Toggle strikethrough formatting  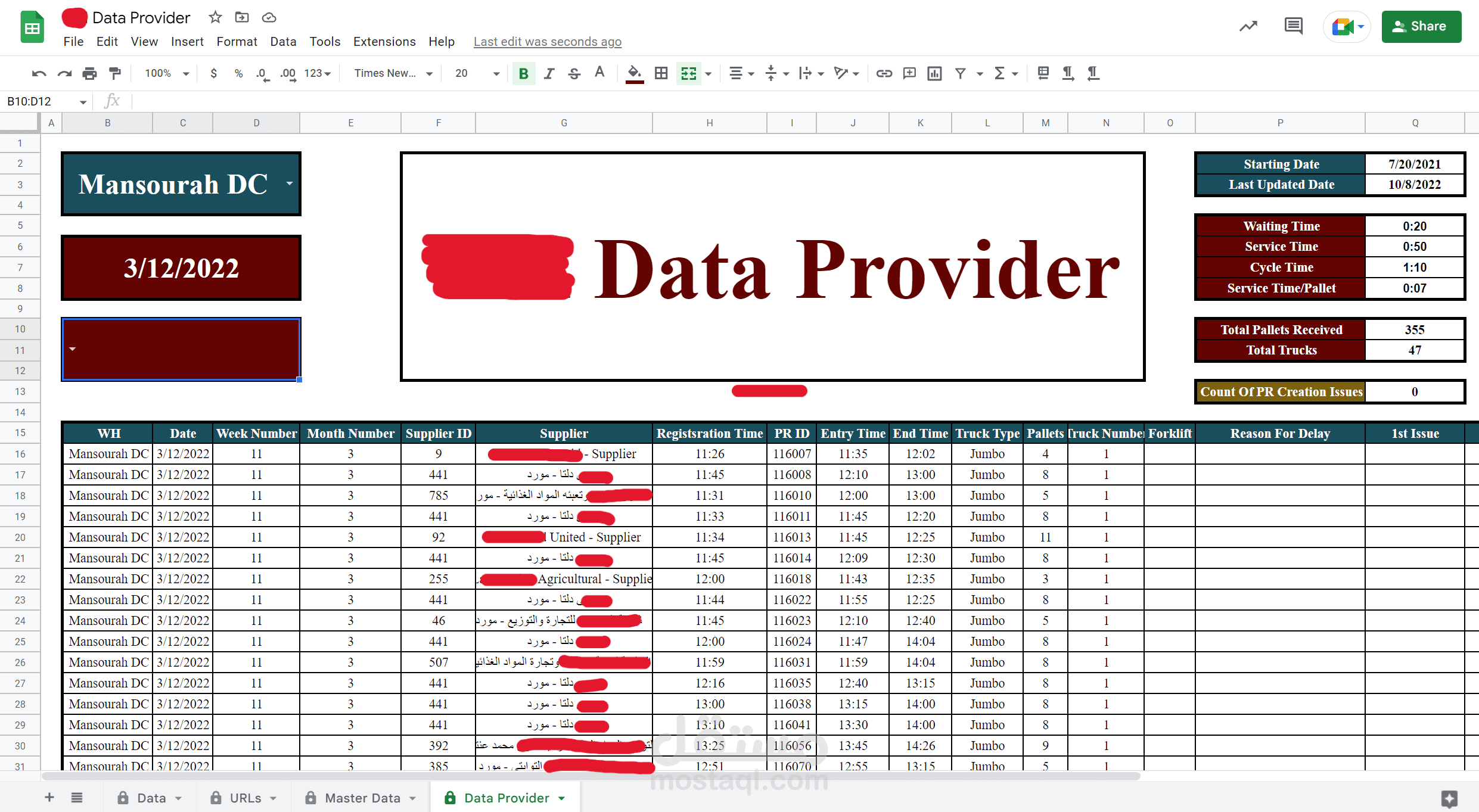pos(574,73)
